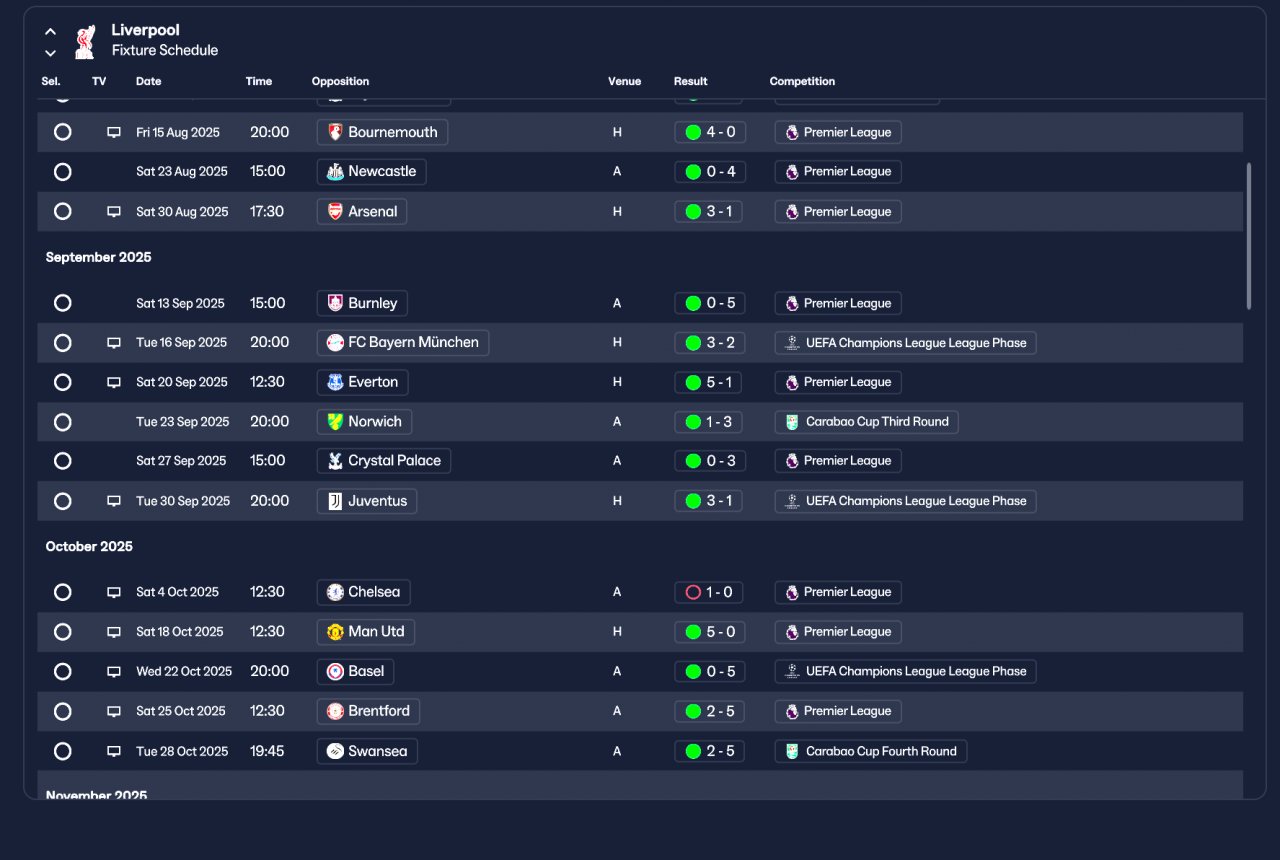Open the Bournemouth opposition button
Viewport: 1280px width, 860px height.
[x=382, y=132]
